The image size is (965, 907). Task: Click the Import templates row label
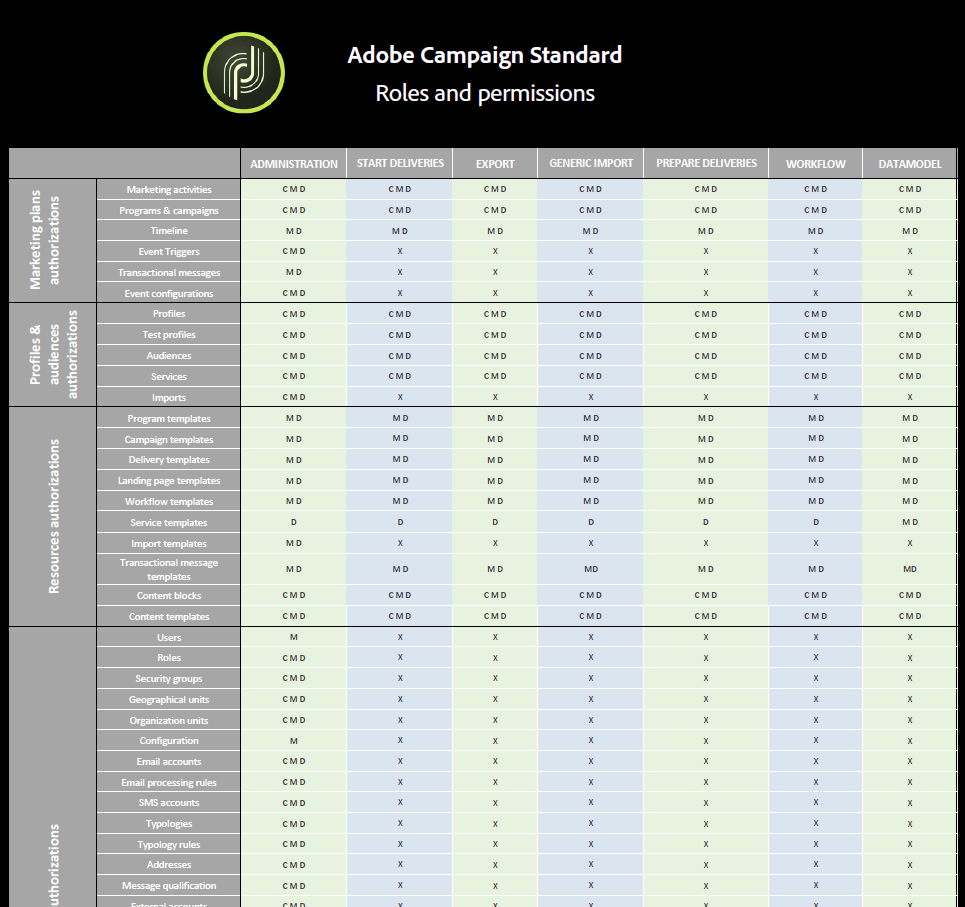(x=169, y=543)
